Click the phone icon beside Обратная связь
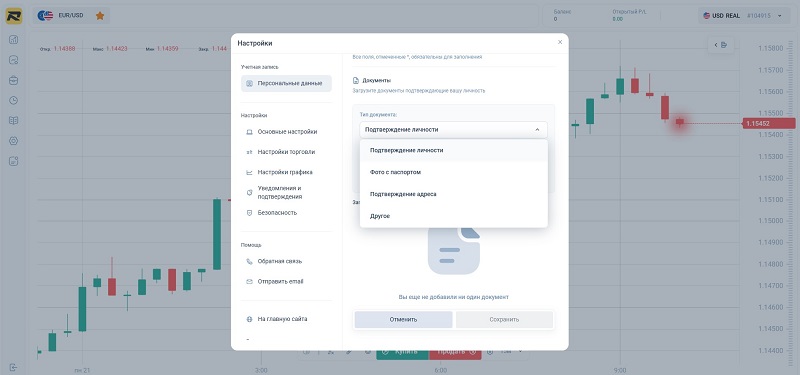This screenshot has width=800, height=375. point(249,261)
